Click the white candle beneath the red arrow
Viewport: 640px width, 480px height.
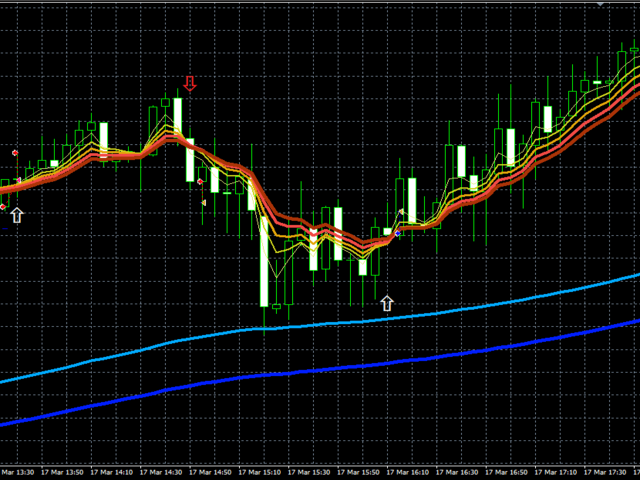(178, 116)
